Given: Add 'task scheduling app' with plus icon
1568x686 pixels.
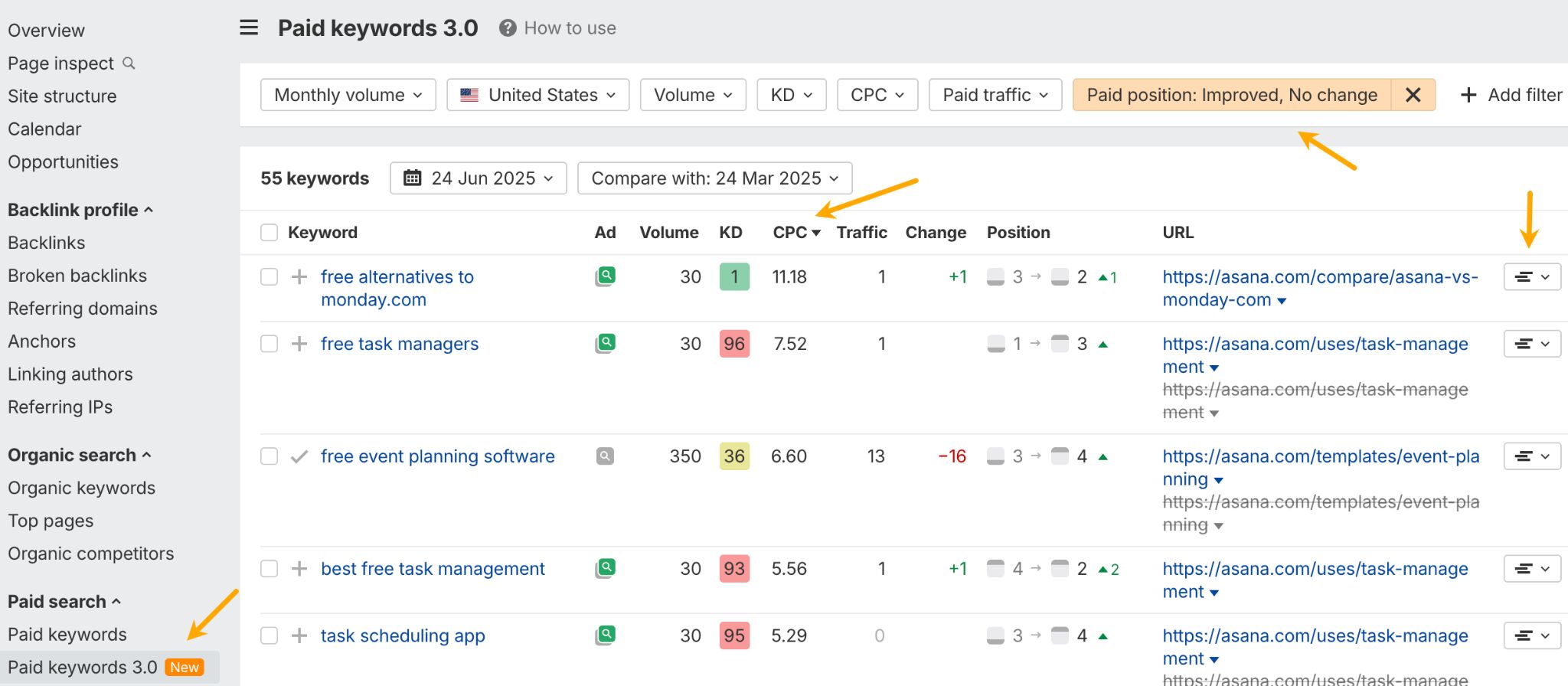Looking at the screenshot, I should [x=299, y=635].
